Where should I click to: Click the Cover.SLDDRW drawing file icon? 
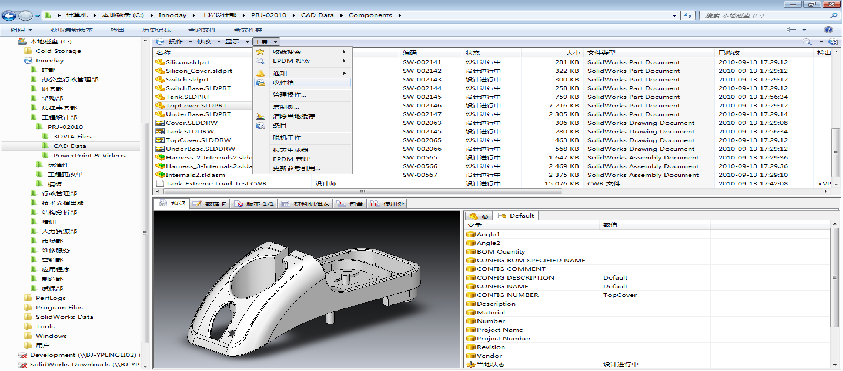pos(159,123)
